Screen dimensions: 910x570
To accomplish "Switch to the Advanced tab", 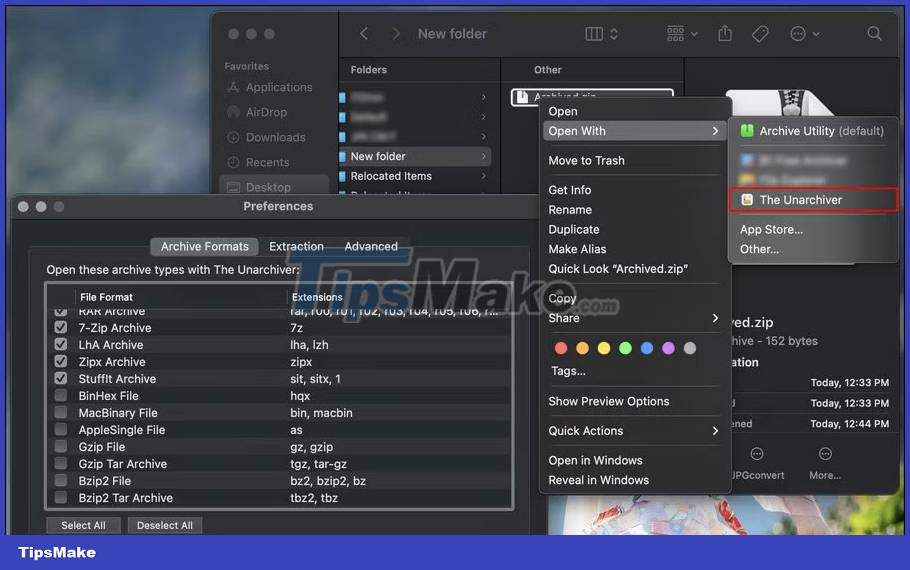I will tap(371, 247).
